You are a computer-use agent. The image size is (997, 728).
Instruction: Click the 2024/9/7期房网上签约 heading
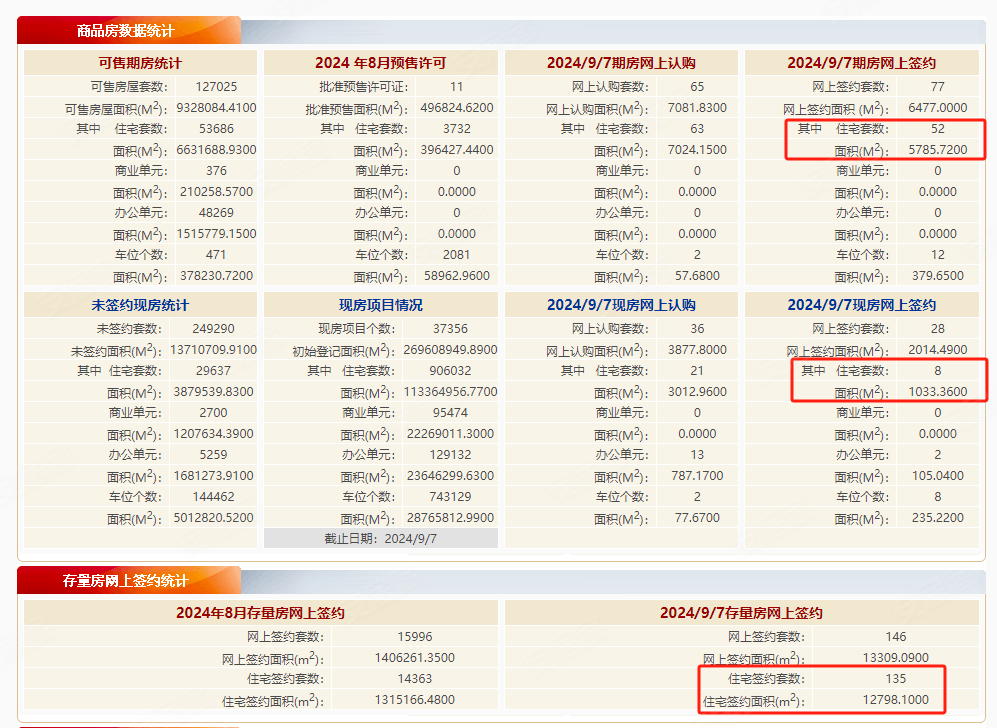click(x=861, y=63)
